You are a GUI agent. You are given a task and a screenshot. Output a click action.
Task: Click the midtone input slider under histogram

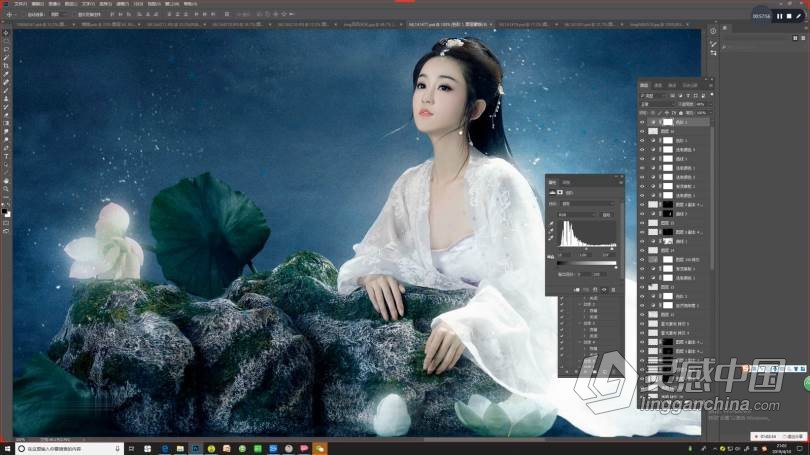pos(586,249)
